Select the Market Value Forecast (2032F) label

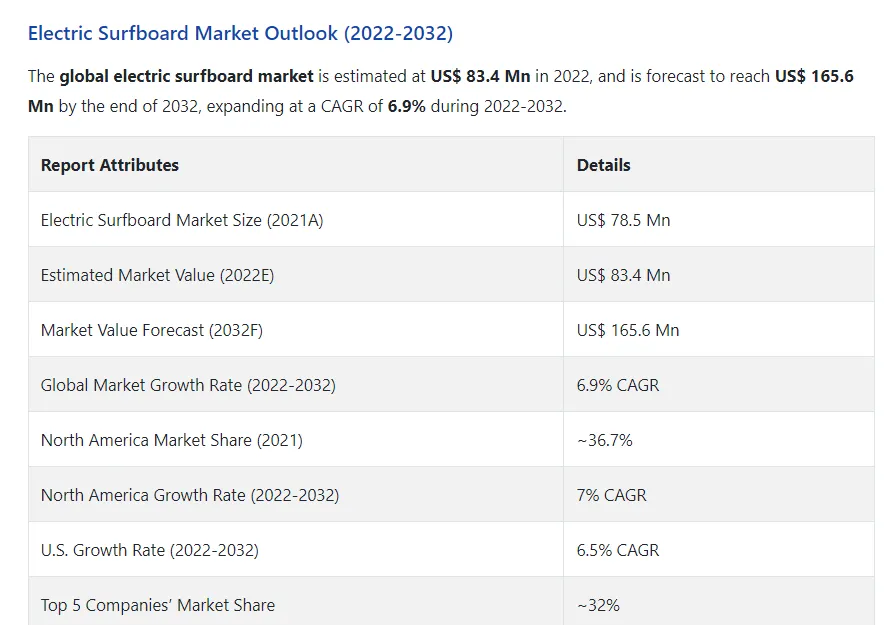tap(152, 330)
